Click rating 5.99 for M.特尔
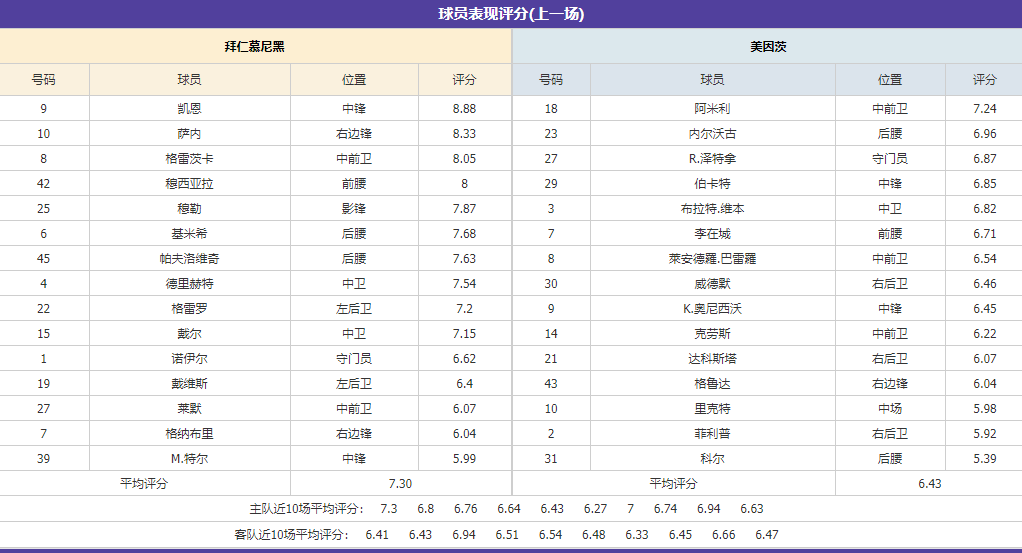Image resolution: width=1022 pixels, height=553 pixels. 465,458
